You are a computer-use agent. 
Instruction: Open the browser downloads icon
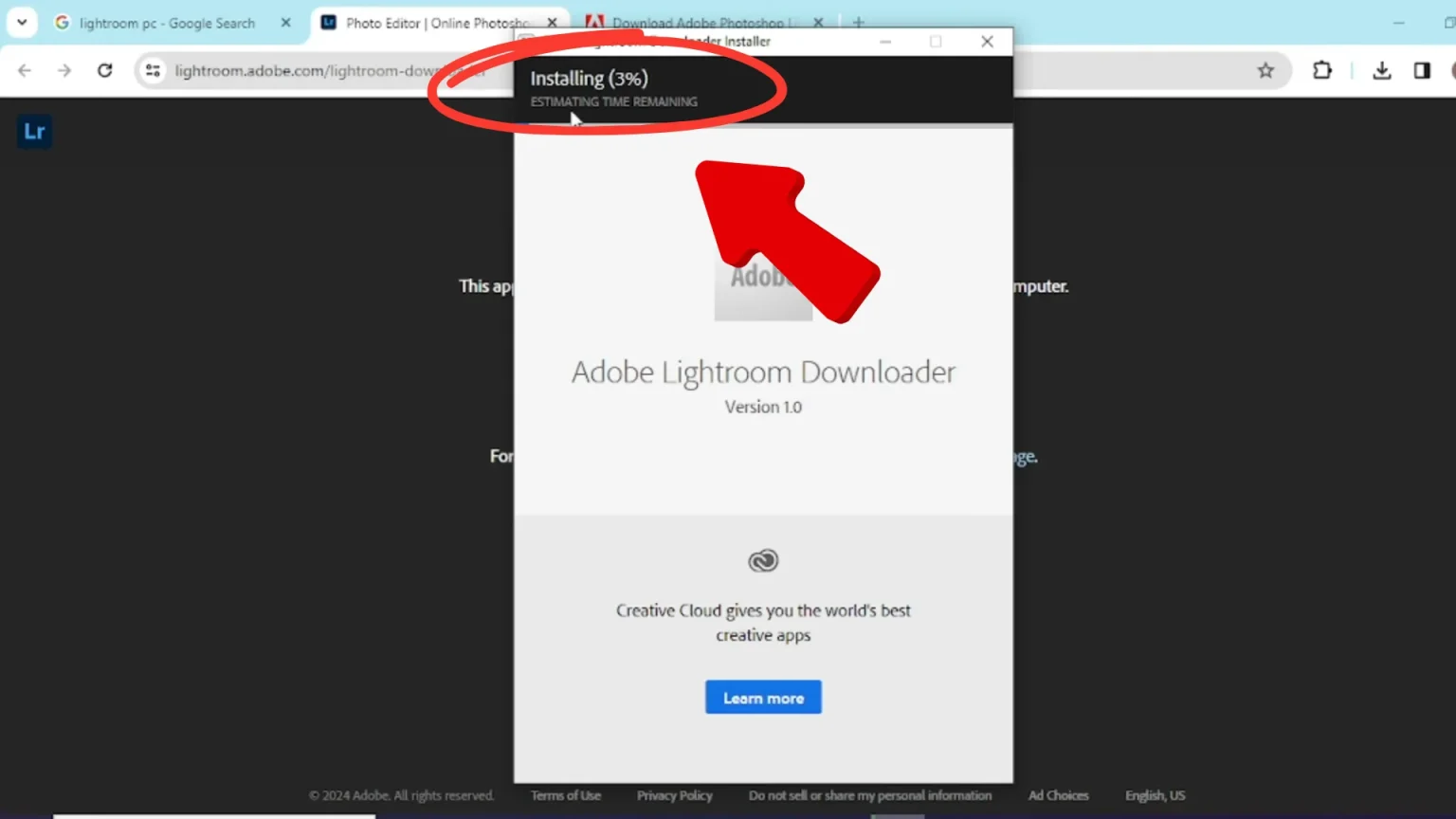pyautogui.click(x=1381, y=70)
